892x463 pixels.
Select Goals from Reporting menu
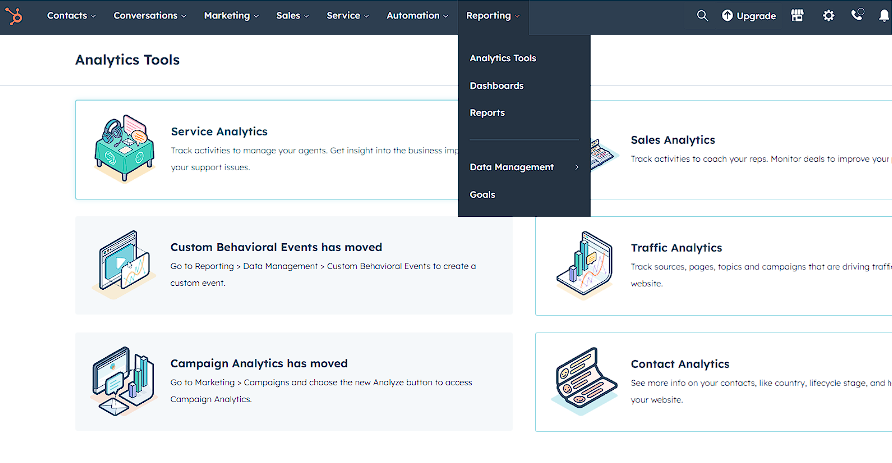pos(482,195)
